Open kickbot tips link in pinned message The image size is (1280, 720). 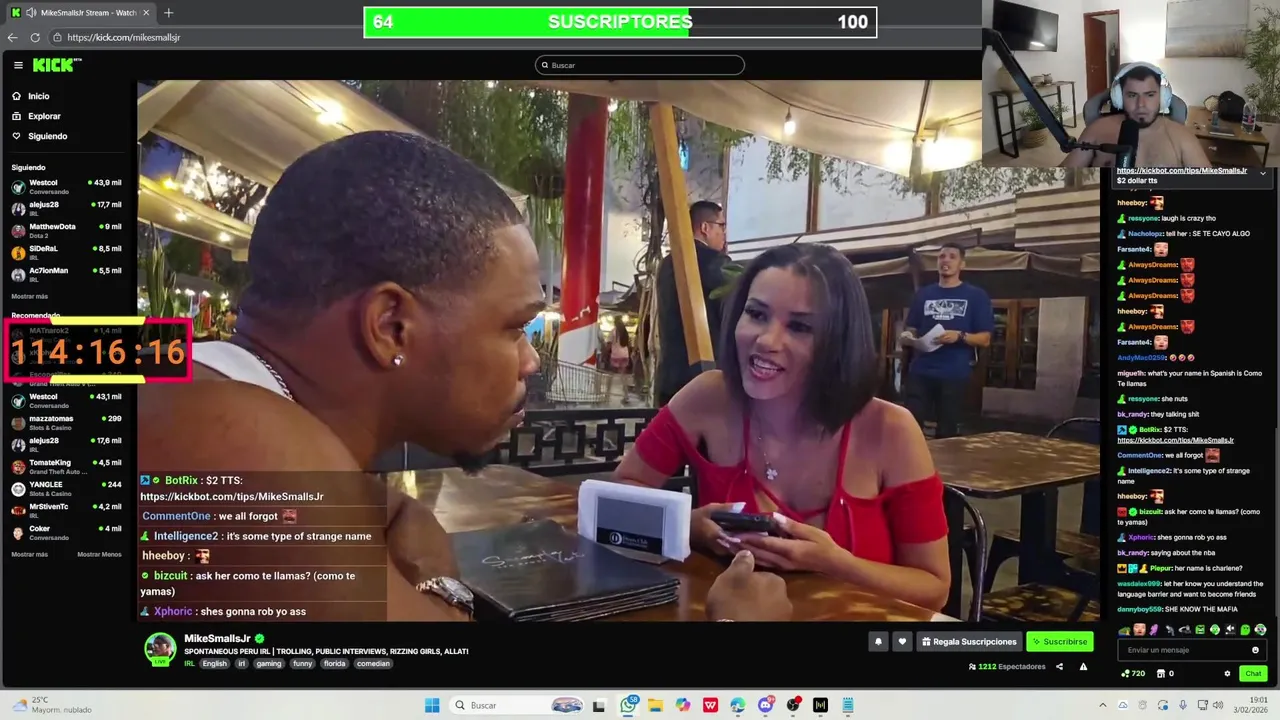1181,171
